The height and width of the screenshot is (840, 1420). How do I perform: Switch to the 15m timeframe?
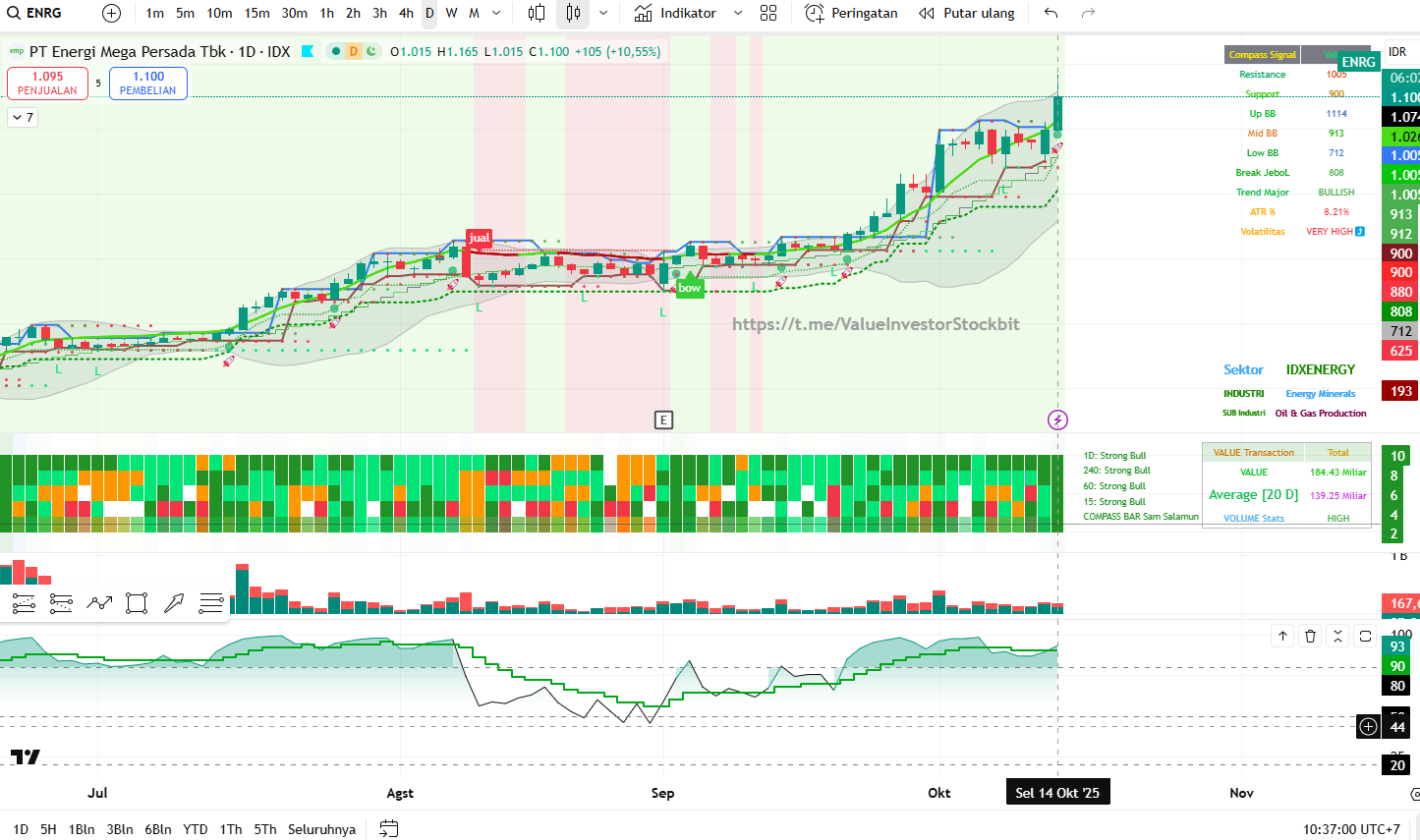(x=257, y=13)
